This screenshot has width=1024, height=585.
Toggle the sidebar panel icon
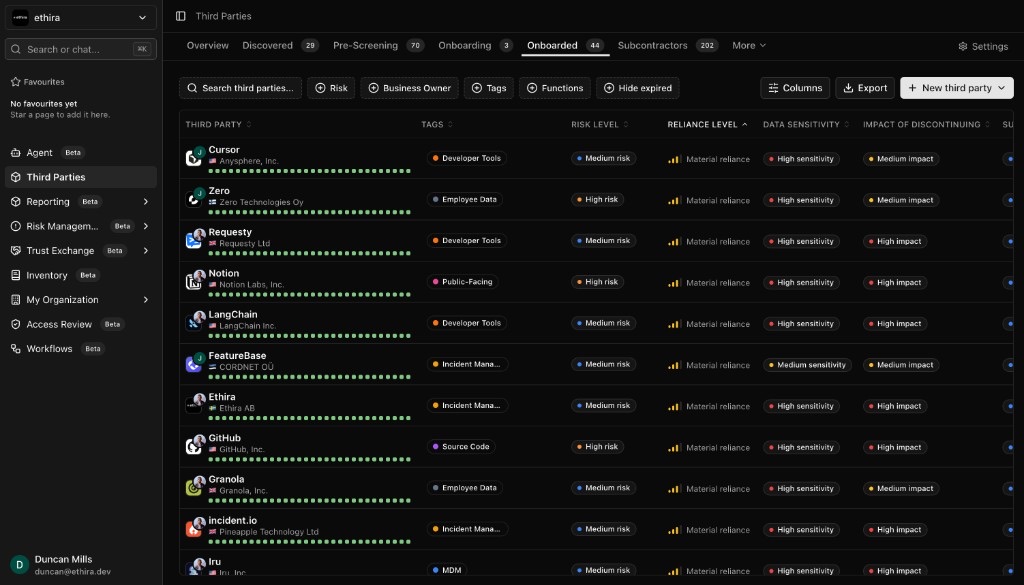(181, 16)
